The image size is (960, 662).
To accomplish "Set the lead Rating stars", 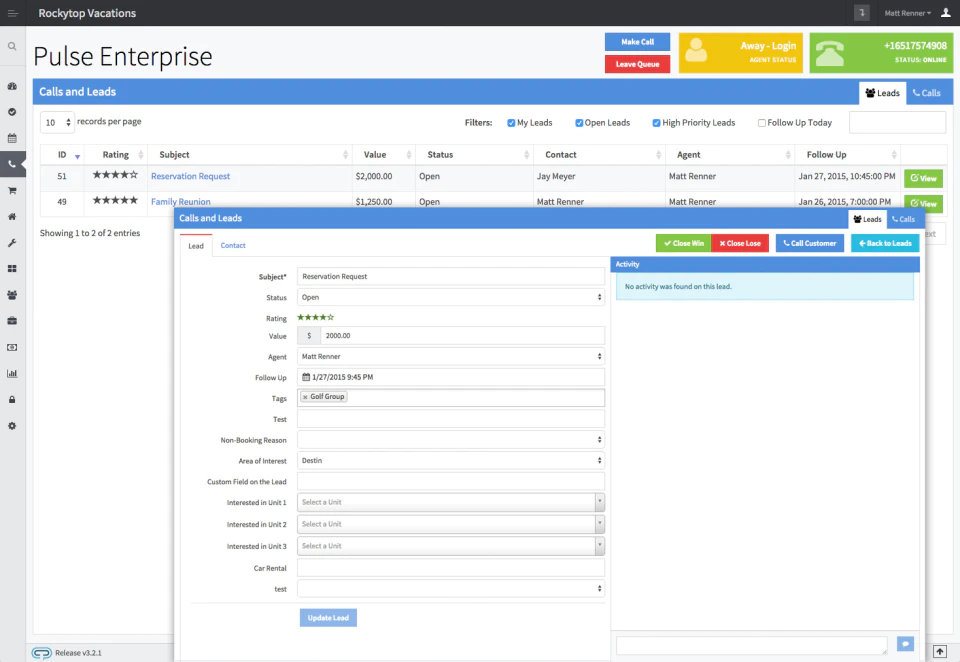I will [x=315, y=317].
